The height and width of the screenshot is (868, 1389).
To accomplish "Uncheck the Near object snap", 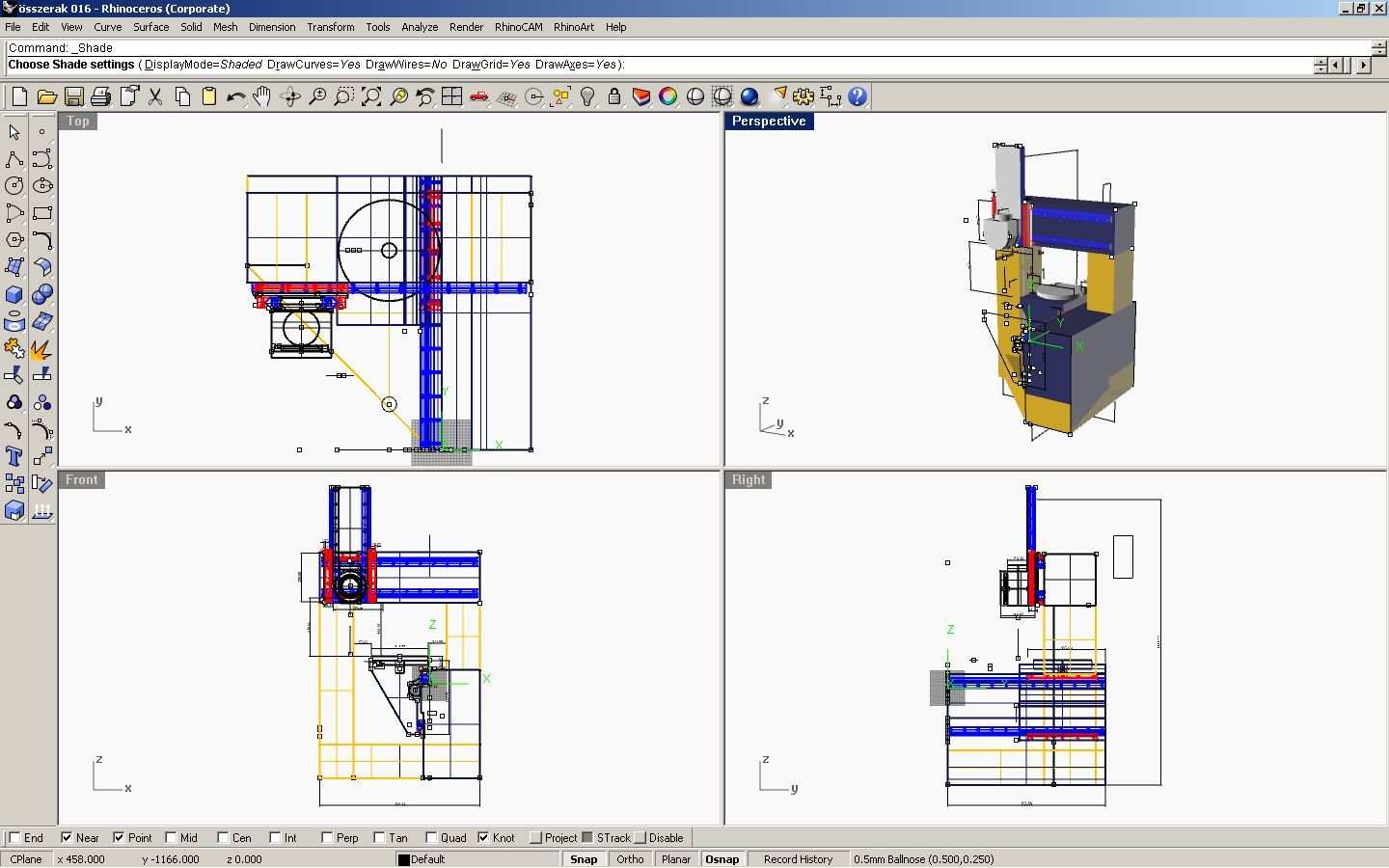I will [x=67, y=838].
